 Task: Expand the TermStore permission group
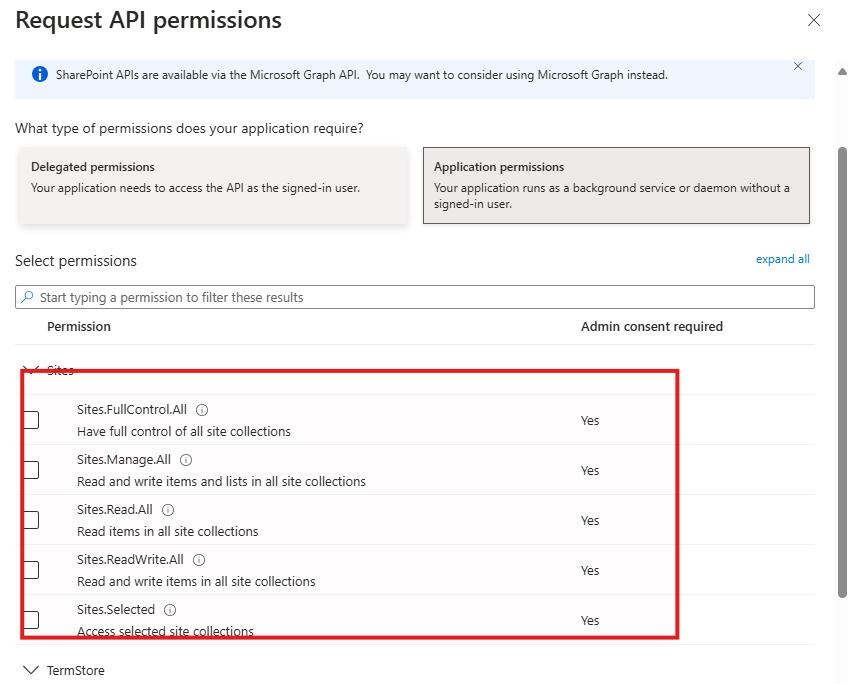(x=31, y=670)
